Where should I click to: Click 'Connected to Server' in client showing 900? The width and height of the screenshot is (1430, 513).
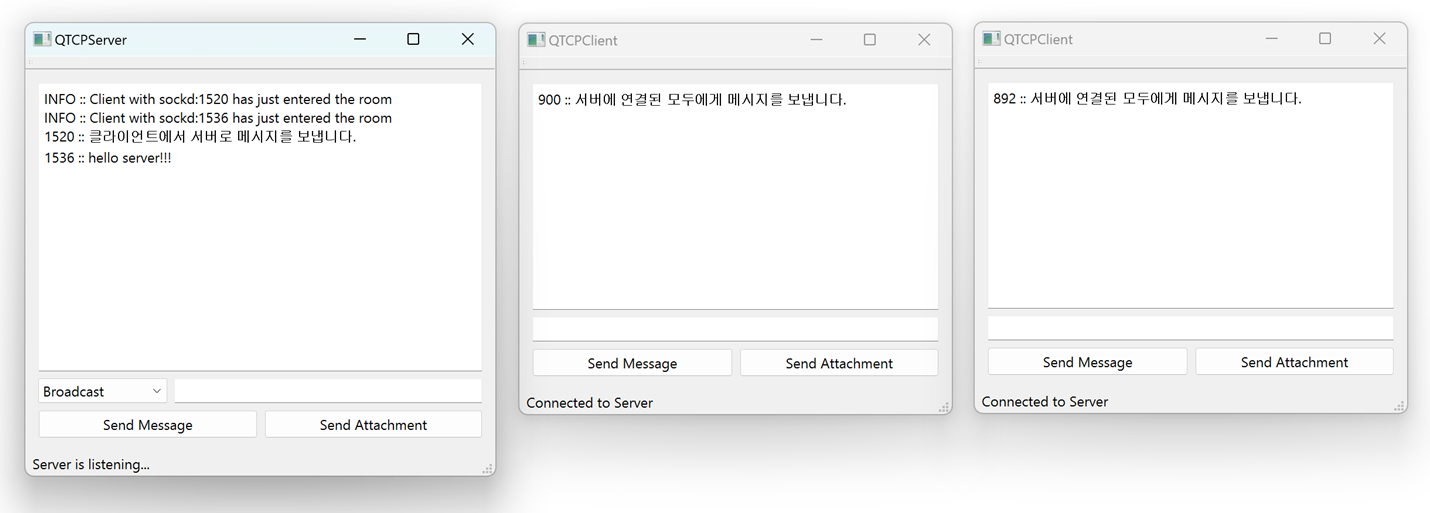pos(590,403)
